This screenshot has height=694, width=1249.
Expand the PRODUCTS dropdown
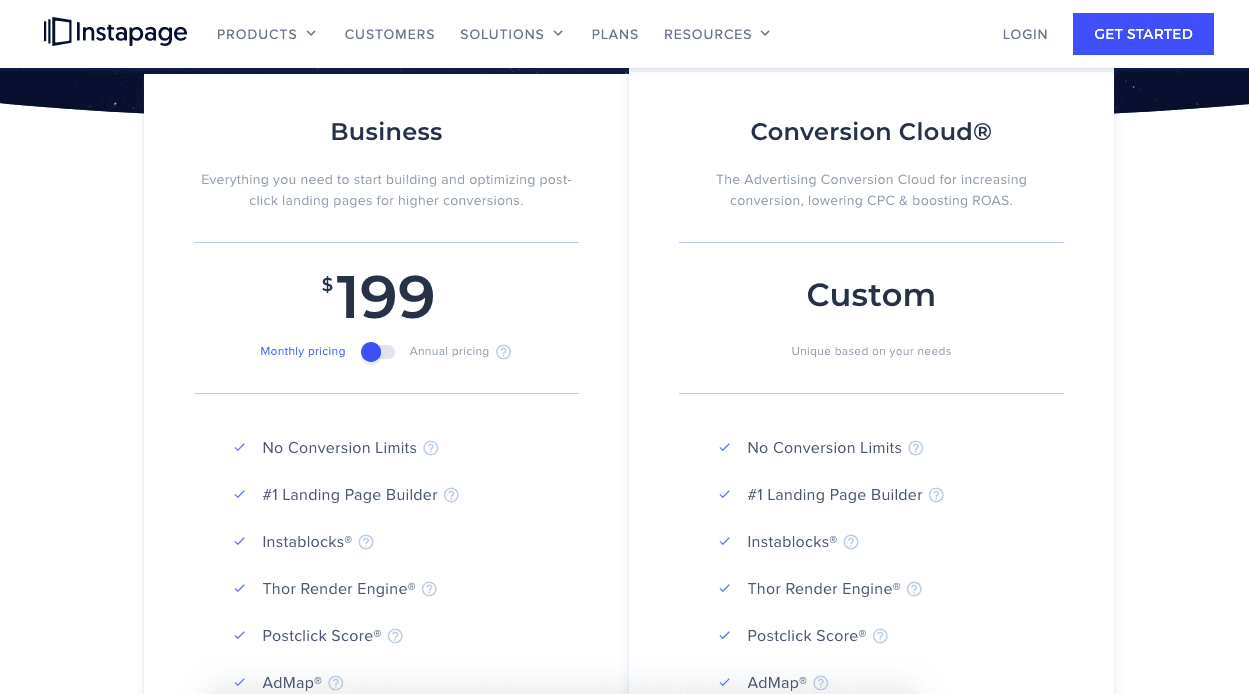coord(266,33)
